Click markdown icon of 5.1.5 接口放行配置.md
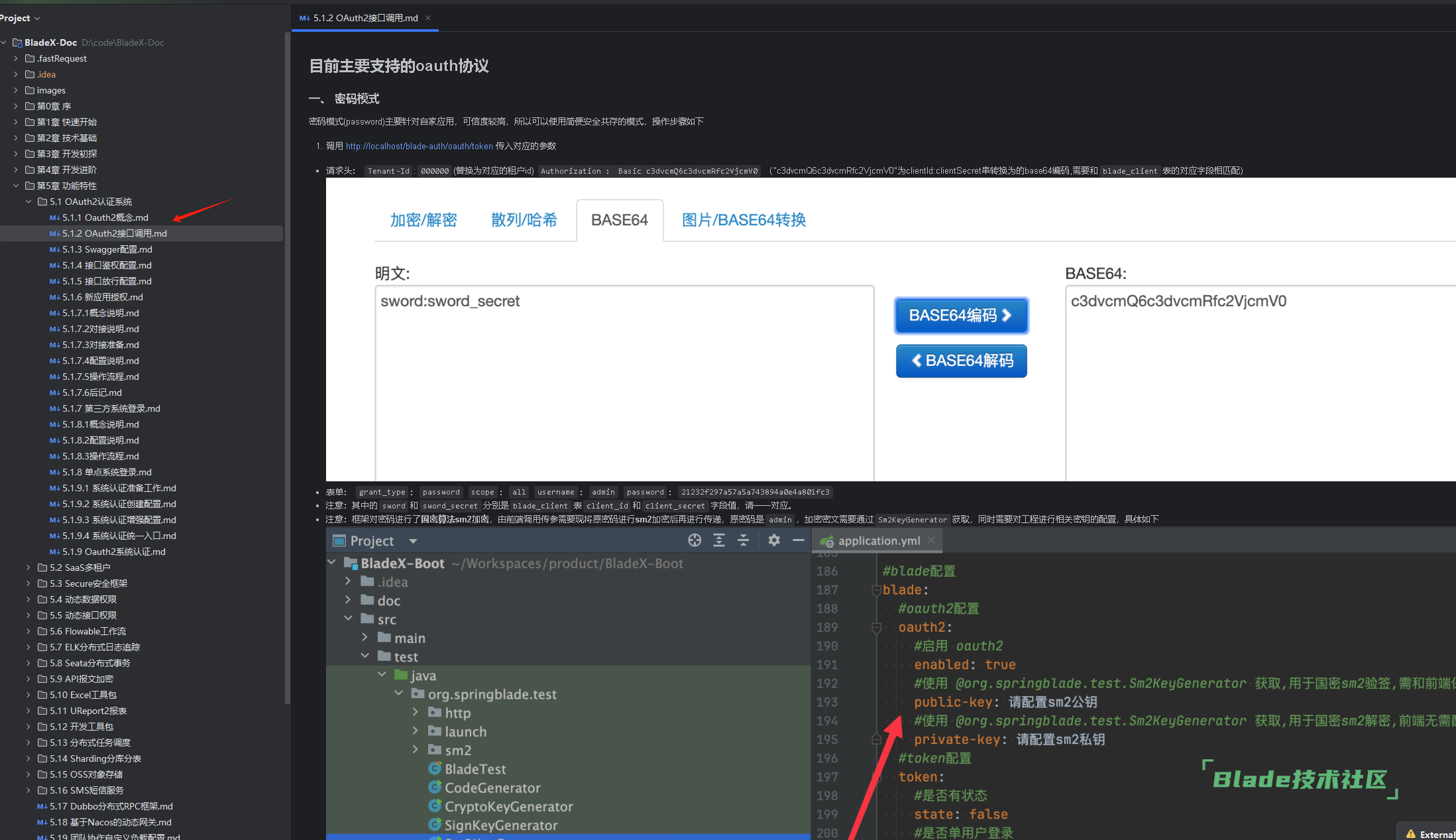1456x840 pixels. [x=54, y=281]
